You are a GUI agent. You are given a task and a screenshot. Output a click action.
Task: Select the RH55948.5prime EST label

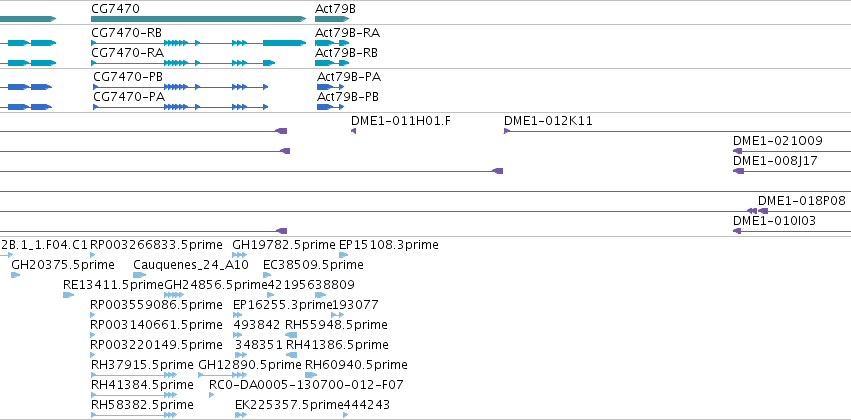pos(336,325)
